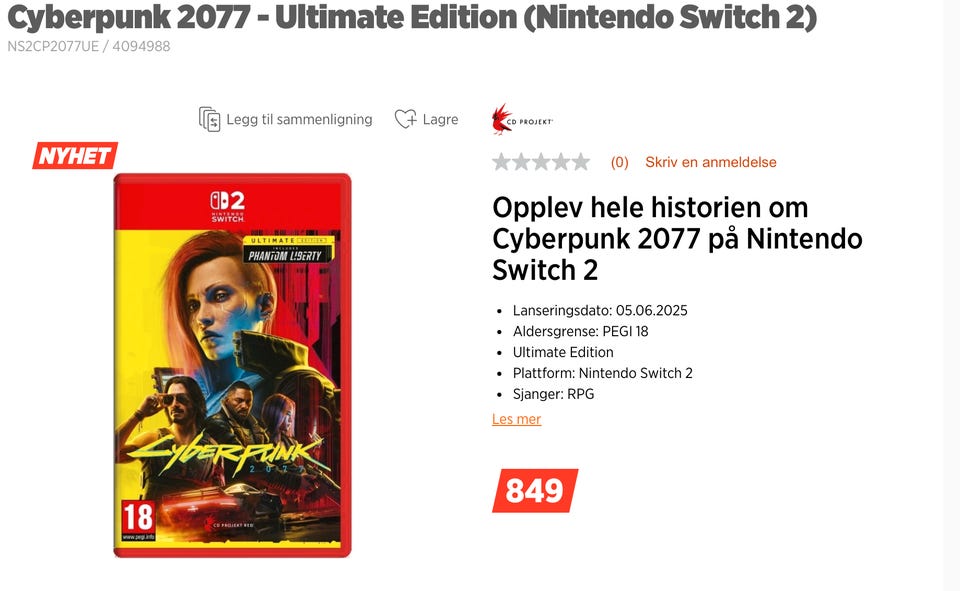Click the compare icon beside Legg til sammenligning
Viewport: 960px width, 591px height.
209,119
